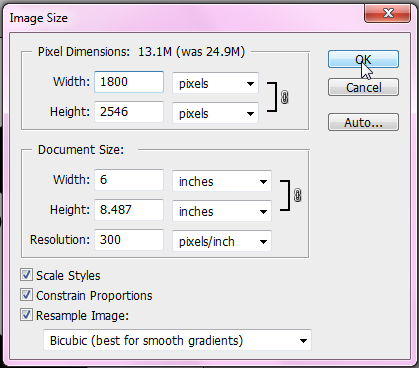Expand the document Height inches dropdown
This screenshot has width=419, height=368.
coord(222,211)
